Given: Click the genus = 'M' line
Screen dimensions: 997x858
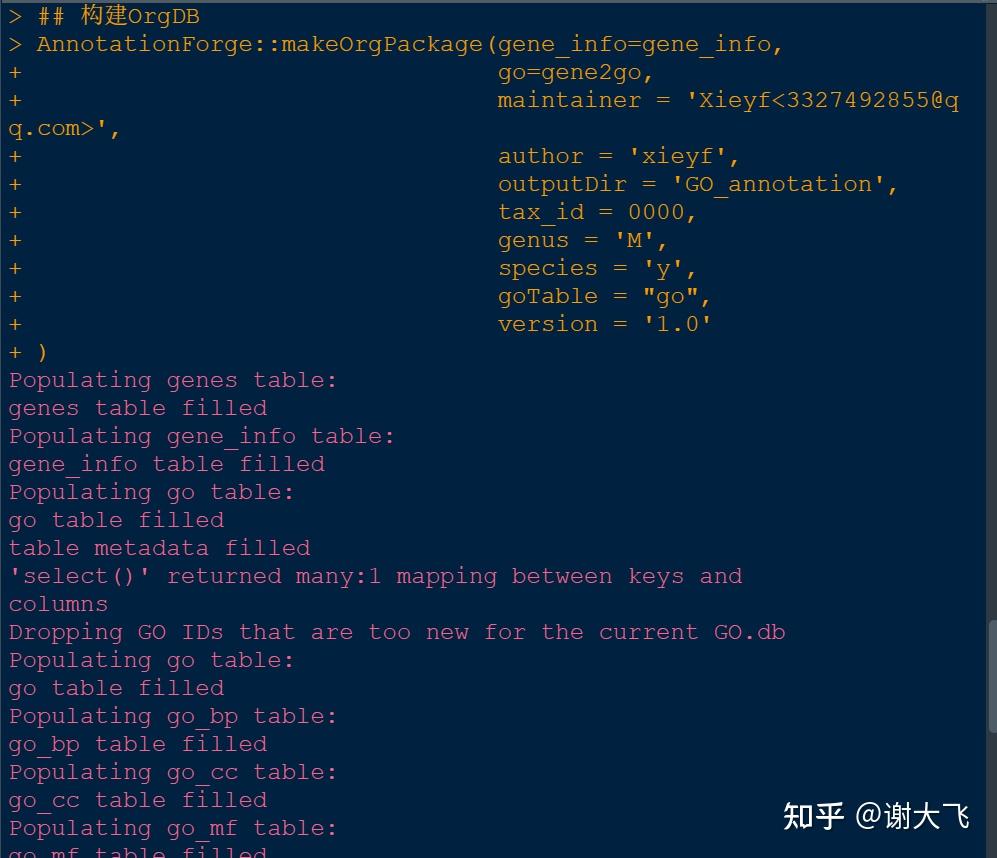Looking at the screenshot, I should (x=582, y=240).
